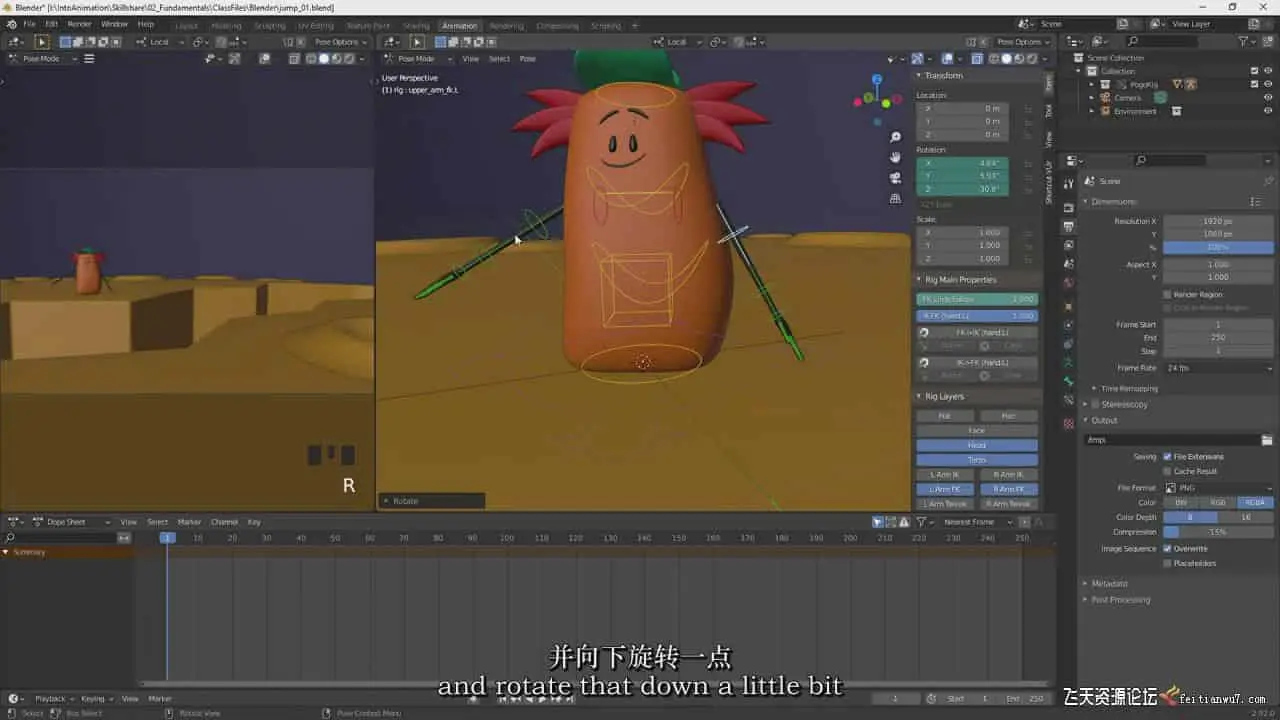Switch to orthographic grid view icon

[x=895, y=199]
